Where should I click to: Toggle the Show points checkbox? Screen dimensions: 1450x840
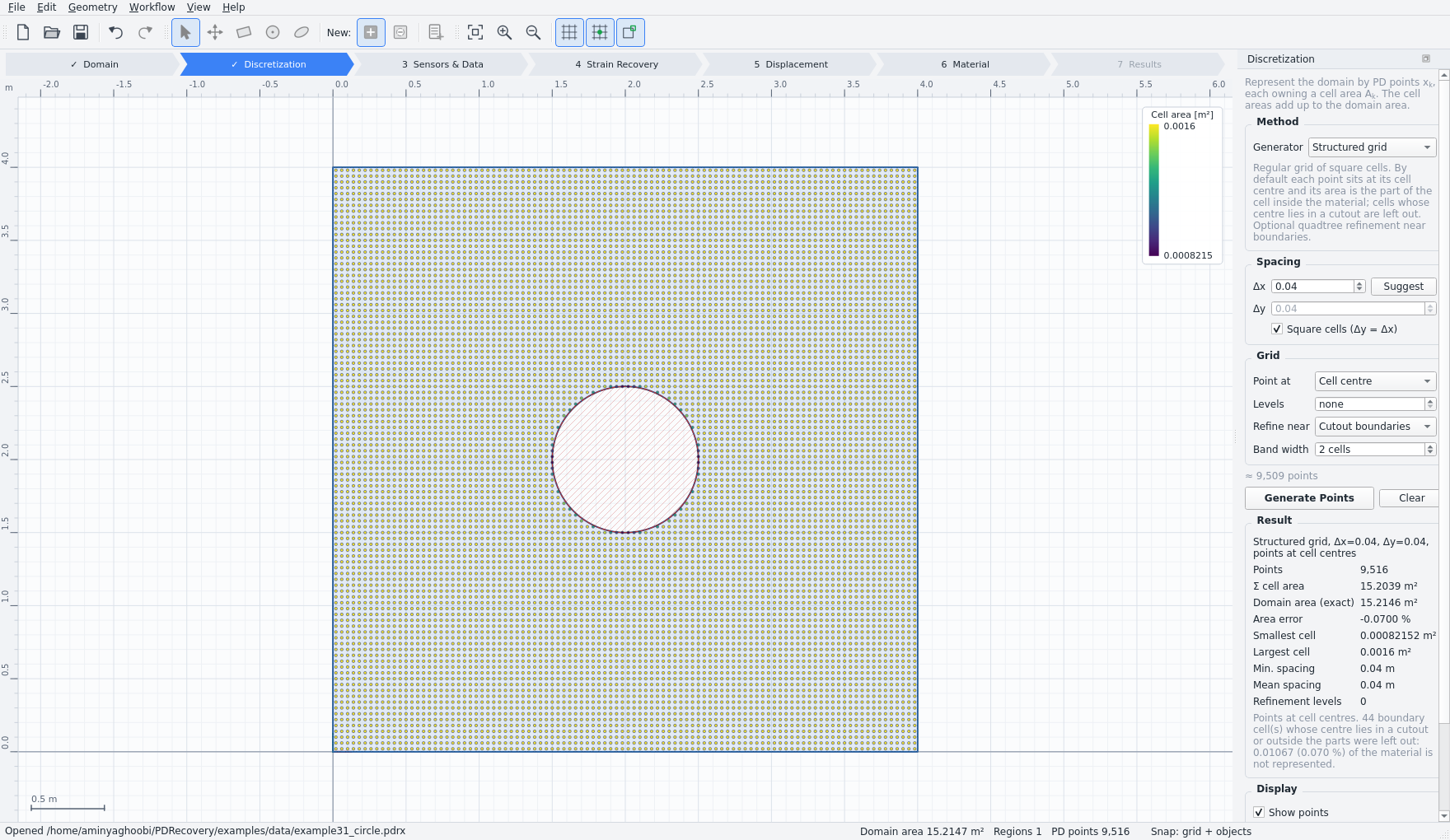coord(1259,812)
